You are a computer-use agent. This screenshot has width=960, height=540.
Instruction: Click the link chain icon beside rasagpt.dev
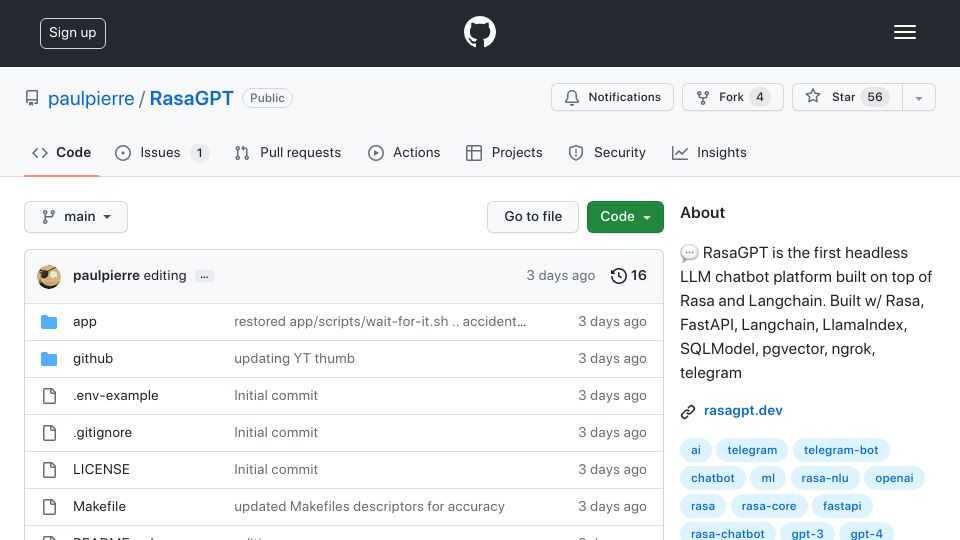coord(688,411)
